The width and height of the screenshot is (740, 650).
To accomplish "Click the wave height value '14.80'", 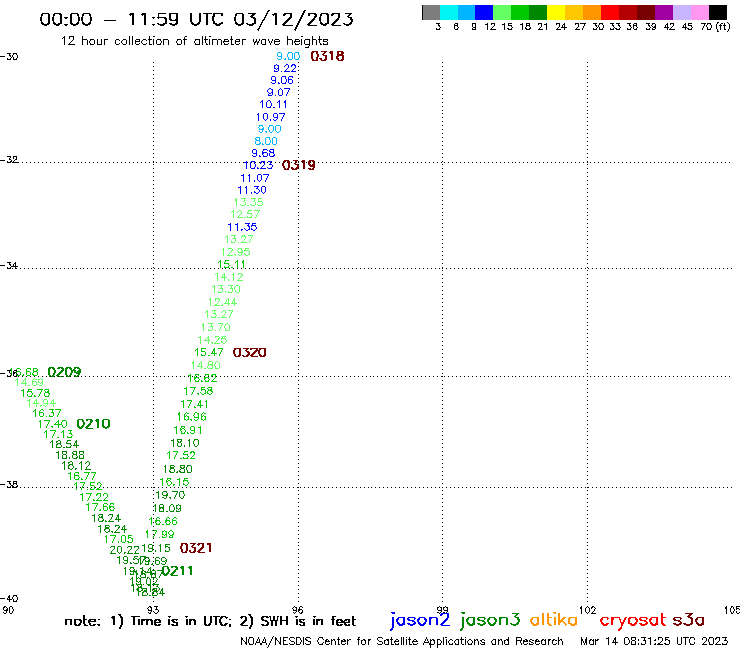I will [x=206, y=365].
